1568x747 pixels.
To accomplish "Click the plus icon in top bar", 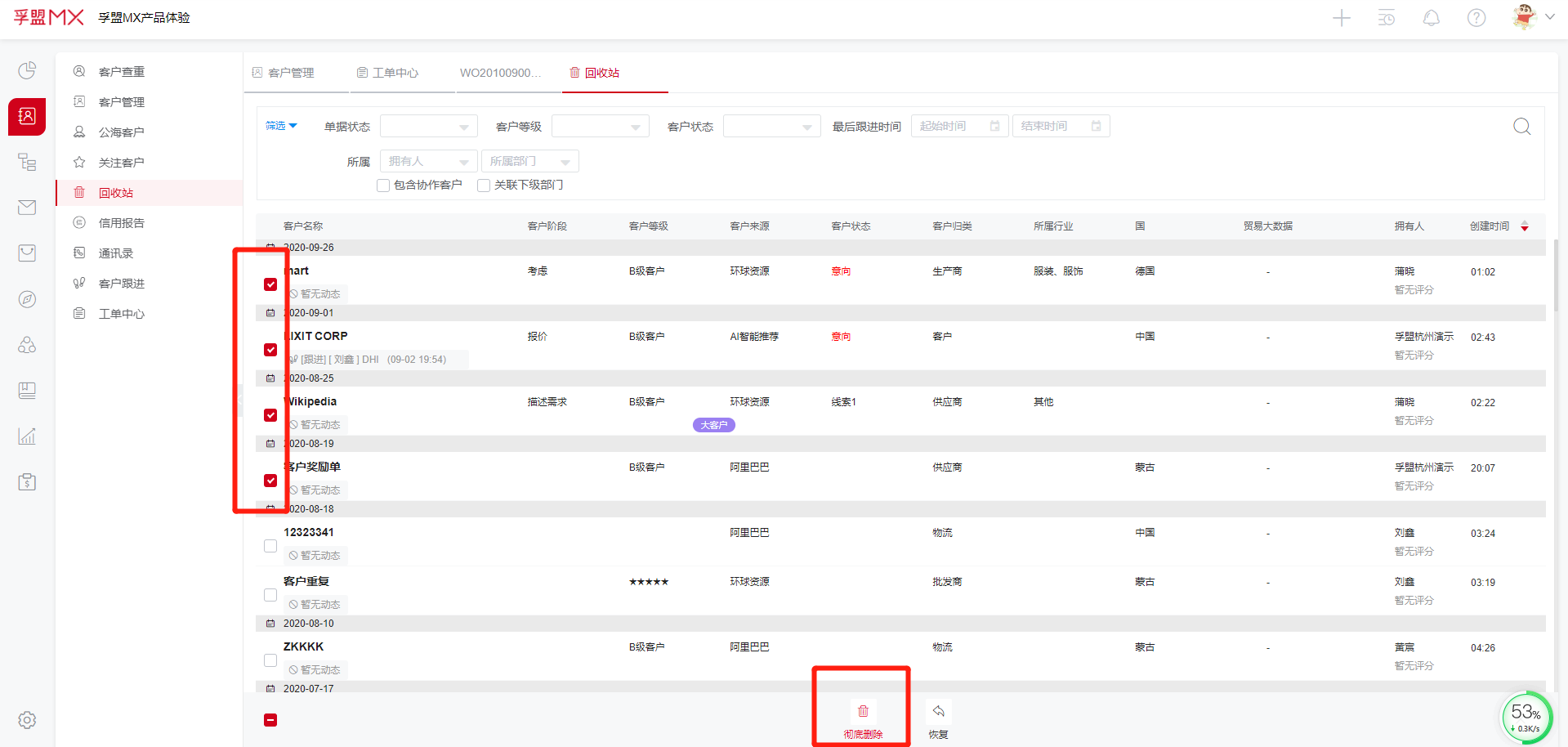I will tap(1341, 18).
